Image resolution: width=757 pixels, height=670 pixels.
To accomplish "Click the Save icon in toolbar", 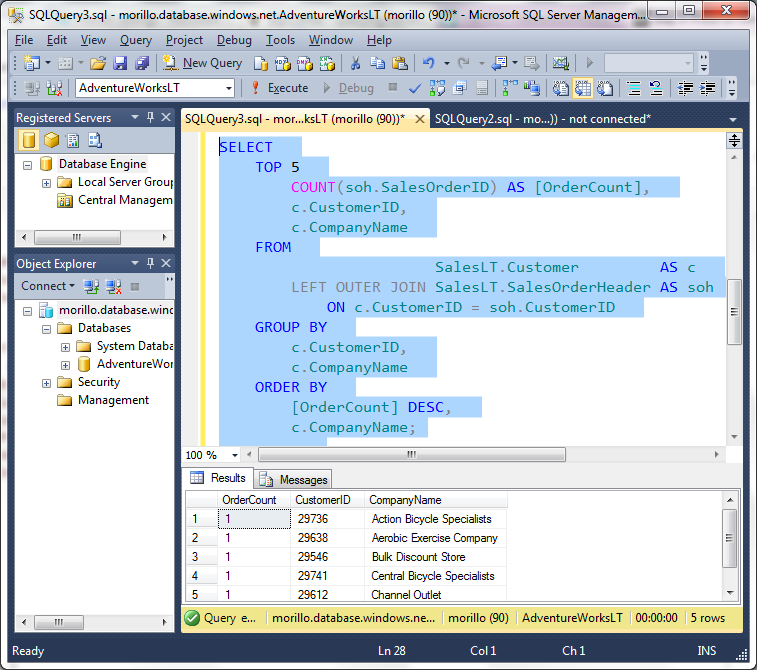I will [x=120, y=63].
